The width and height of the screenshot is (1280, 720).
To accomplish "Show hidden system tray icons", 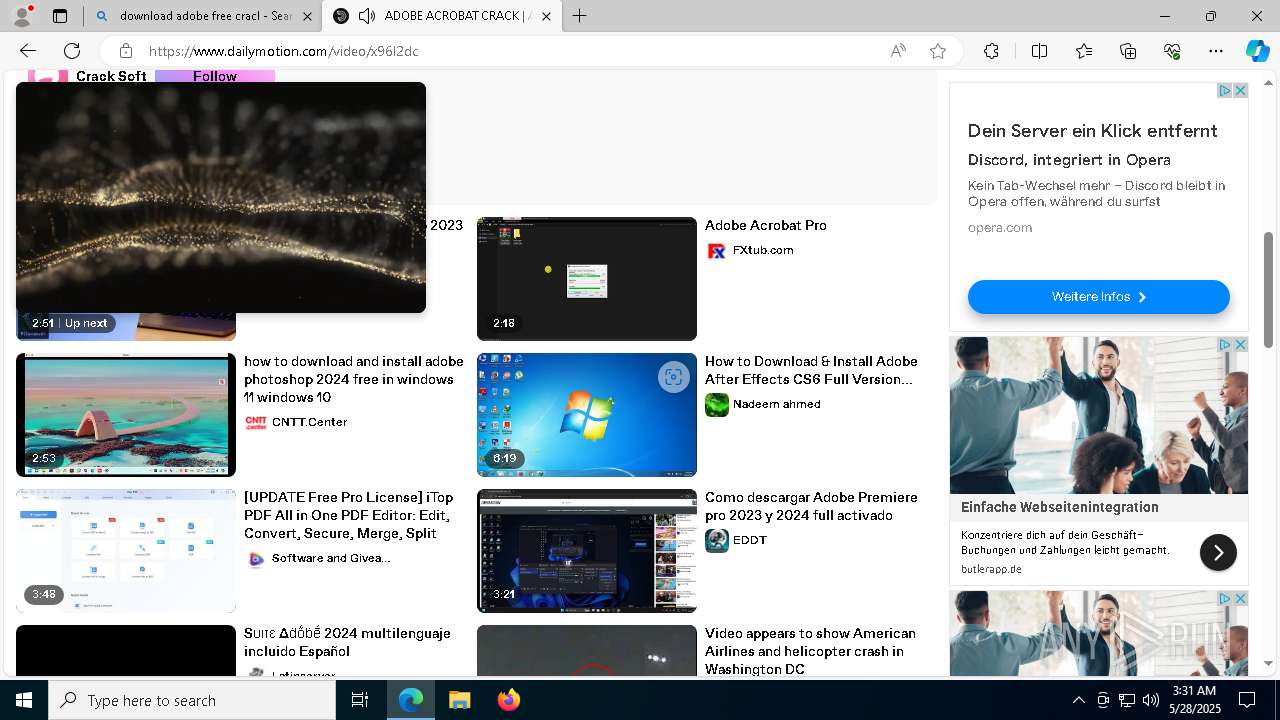I will [x=1078, y=700].
